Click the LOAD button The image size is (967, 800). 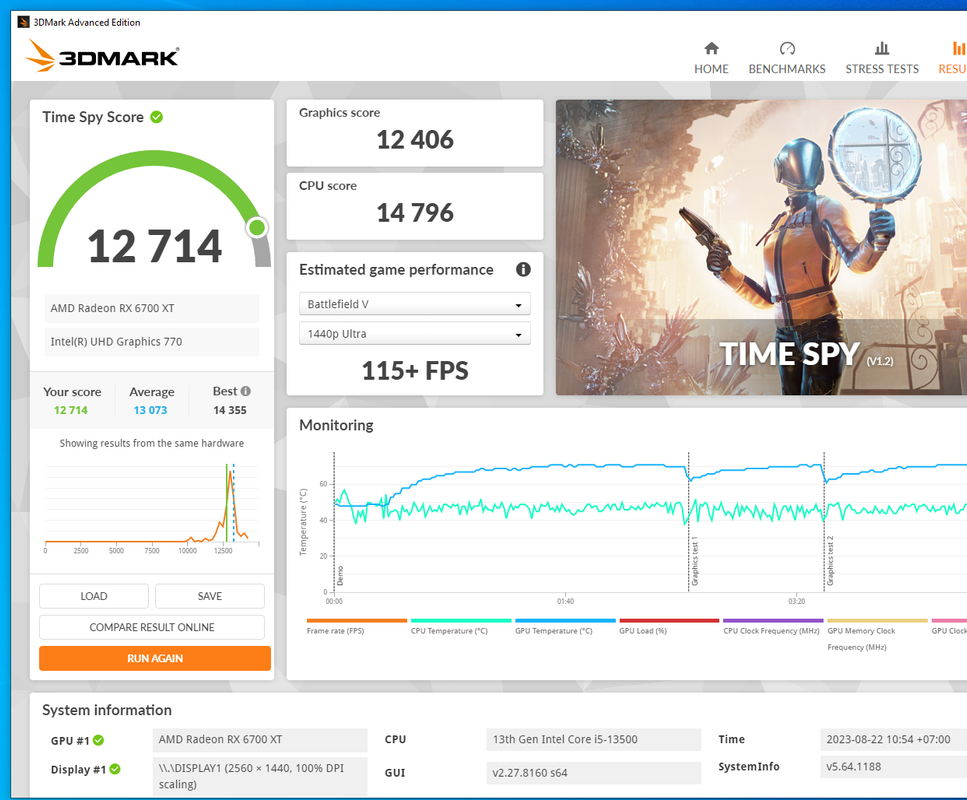pos(94,596)
